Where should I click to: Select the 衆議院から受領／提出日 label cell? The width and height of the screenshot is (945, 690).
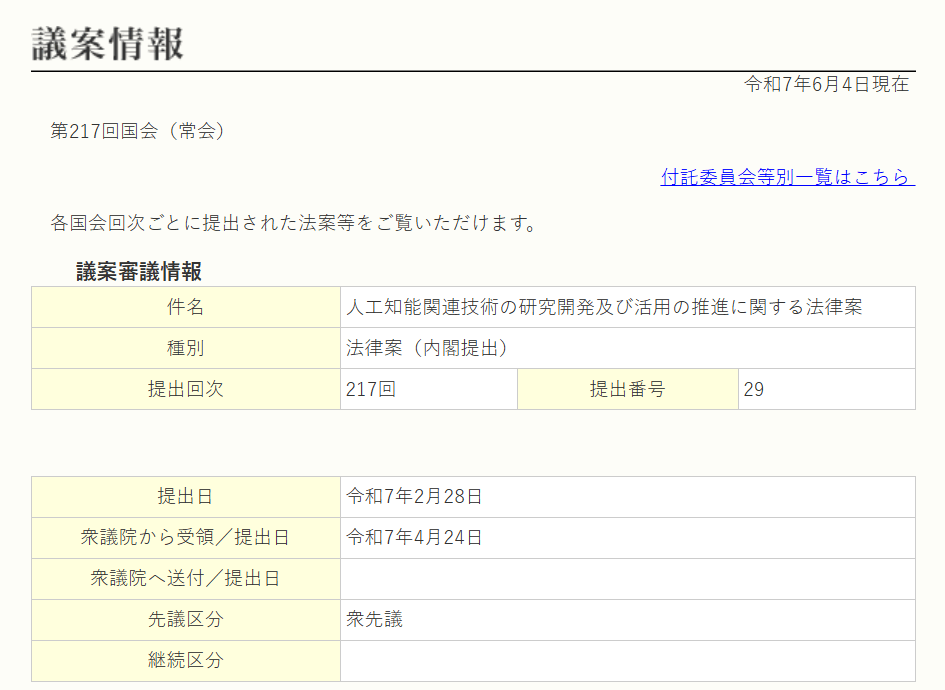[x=186, y=538]
